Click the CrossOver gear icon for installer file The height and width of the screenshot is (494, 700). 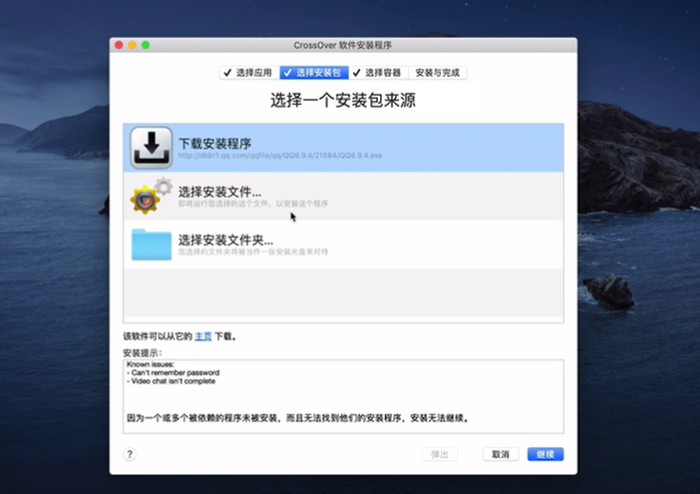pyautogui.click(x=150, y=196)
